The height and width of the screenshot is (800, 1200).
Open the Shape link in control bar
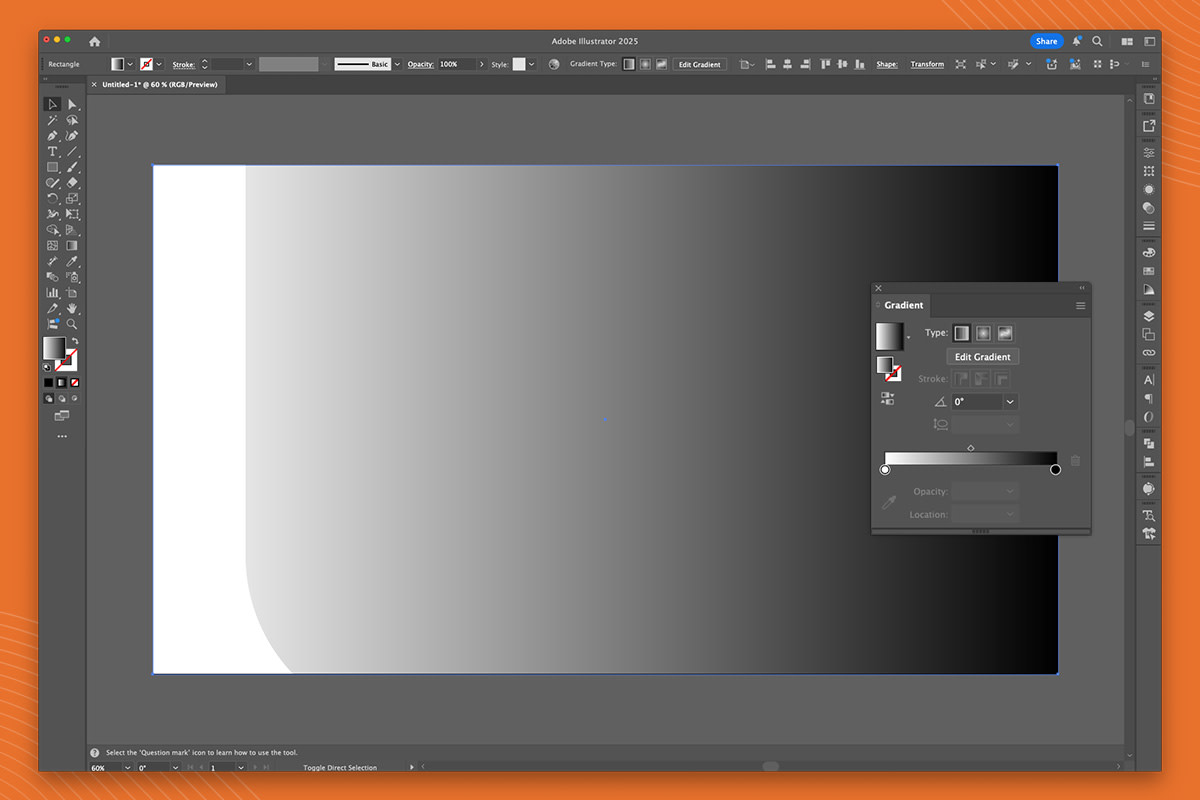(x=887, y=64)
